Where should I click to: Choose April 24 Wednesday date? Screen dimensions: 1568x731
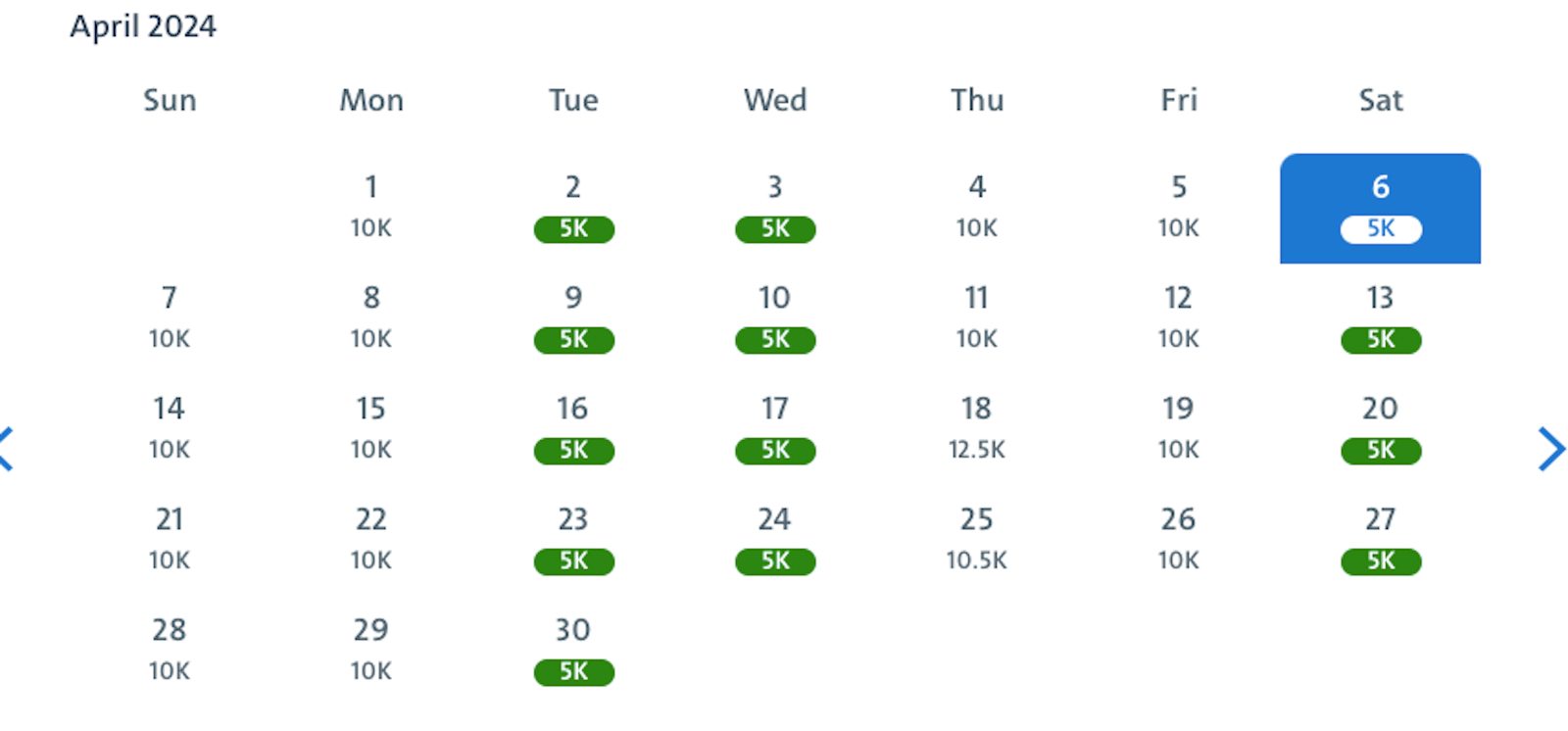click(x=775, y=540)
